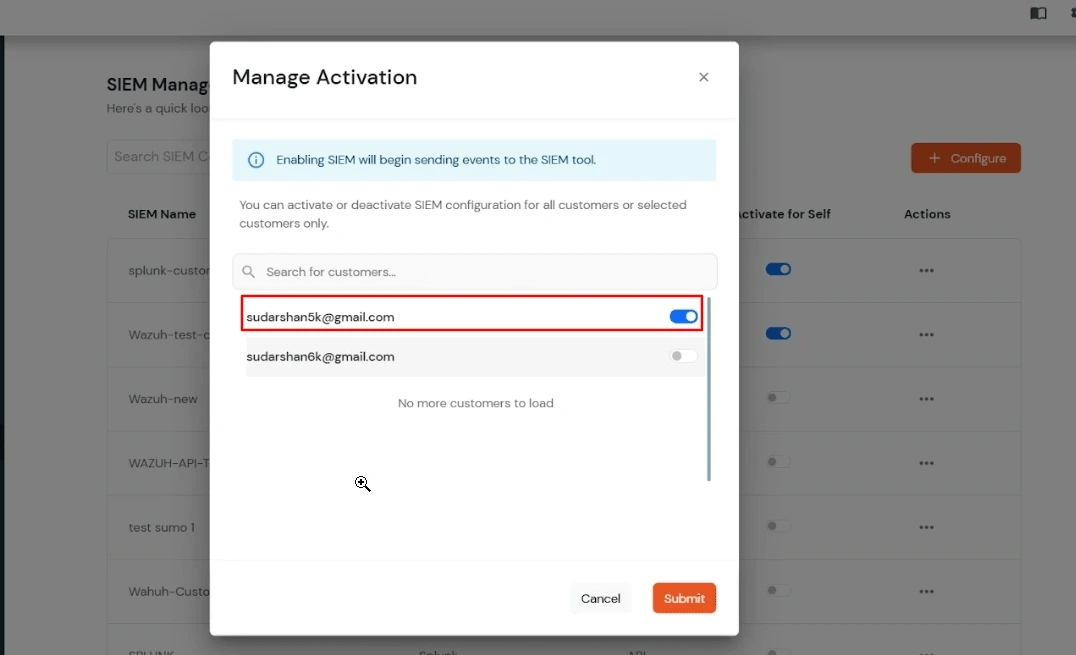
Task: Open the actions ellipsis for Wazuh-new row
Action: point(925,398)
